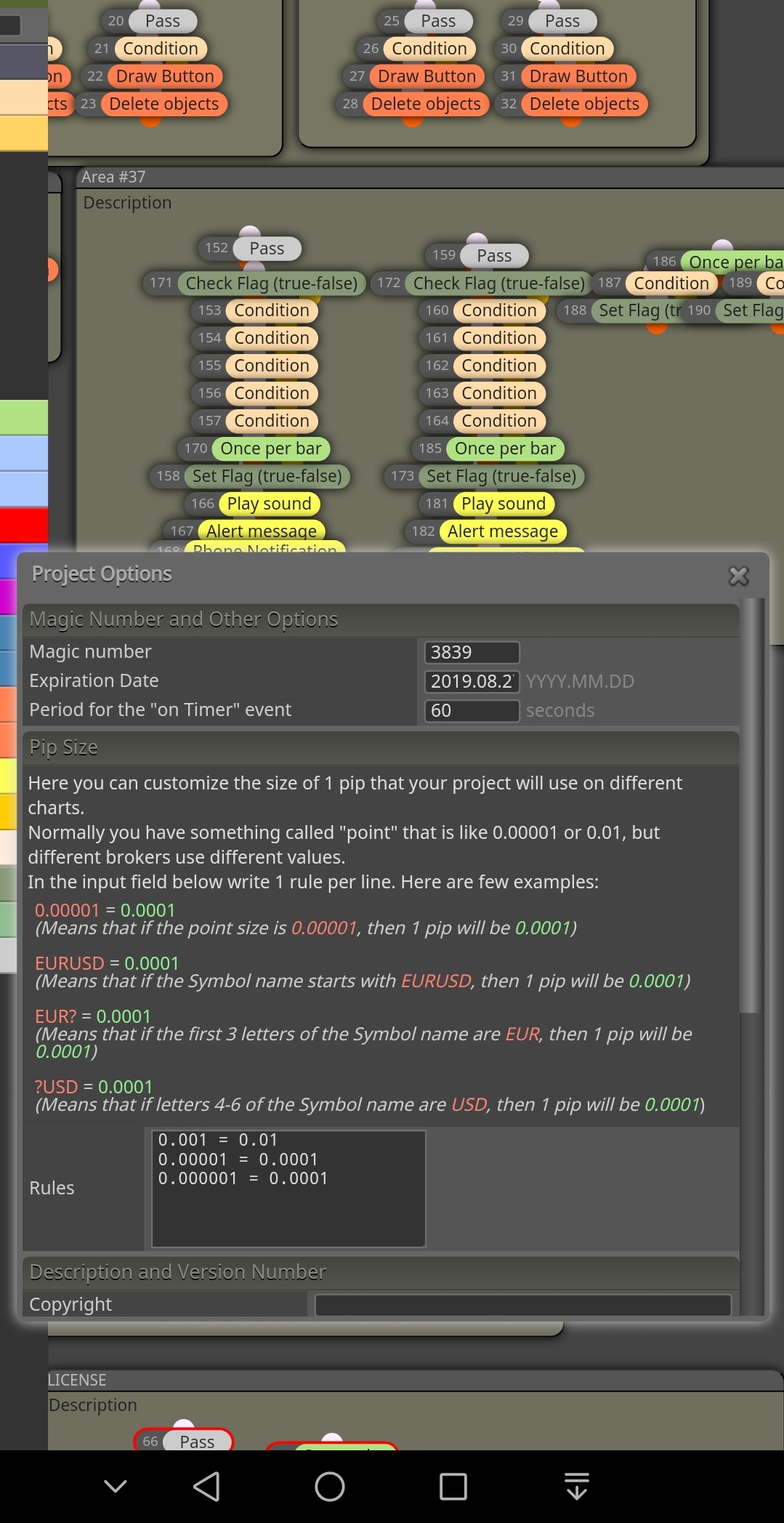Collapse the Description and Version Number section
The width and height of the screenshot is (784, 1523).
381,1271
